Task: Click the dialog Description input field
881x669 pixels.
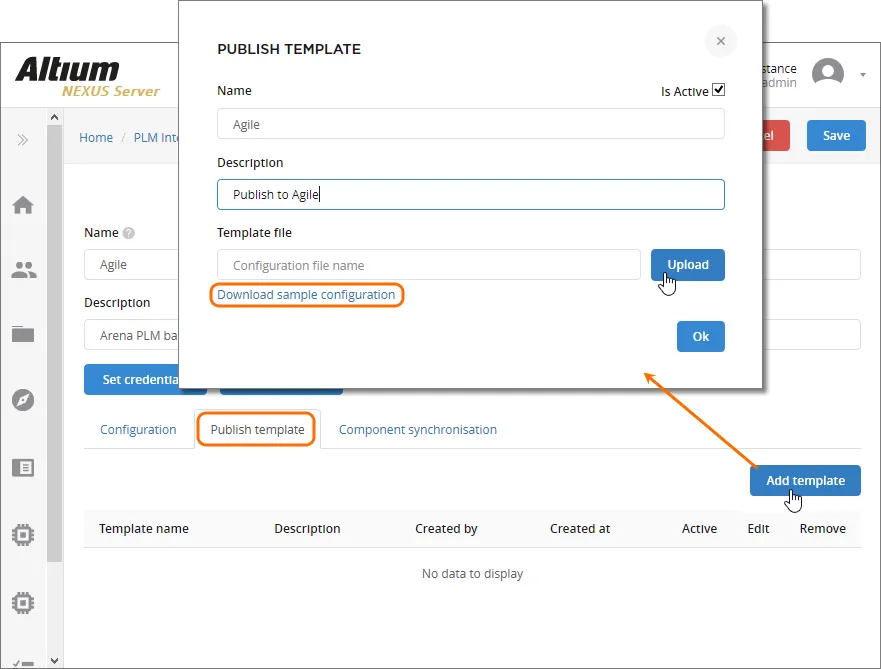Action: 470,194
